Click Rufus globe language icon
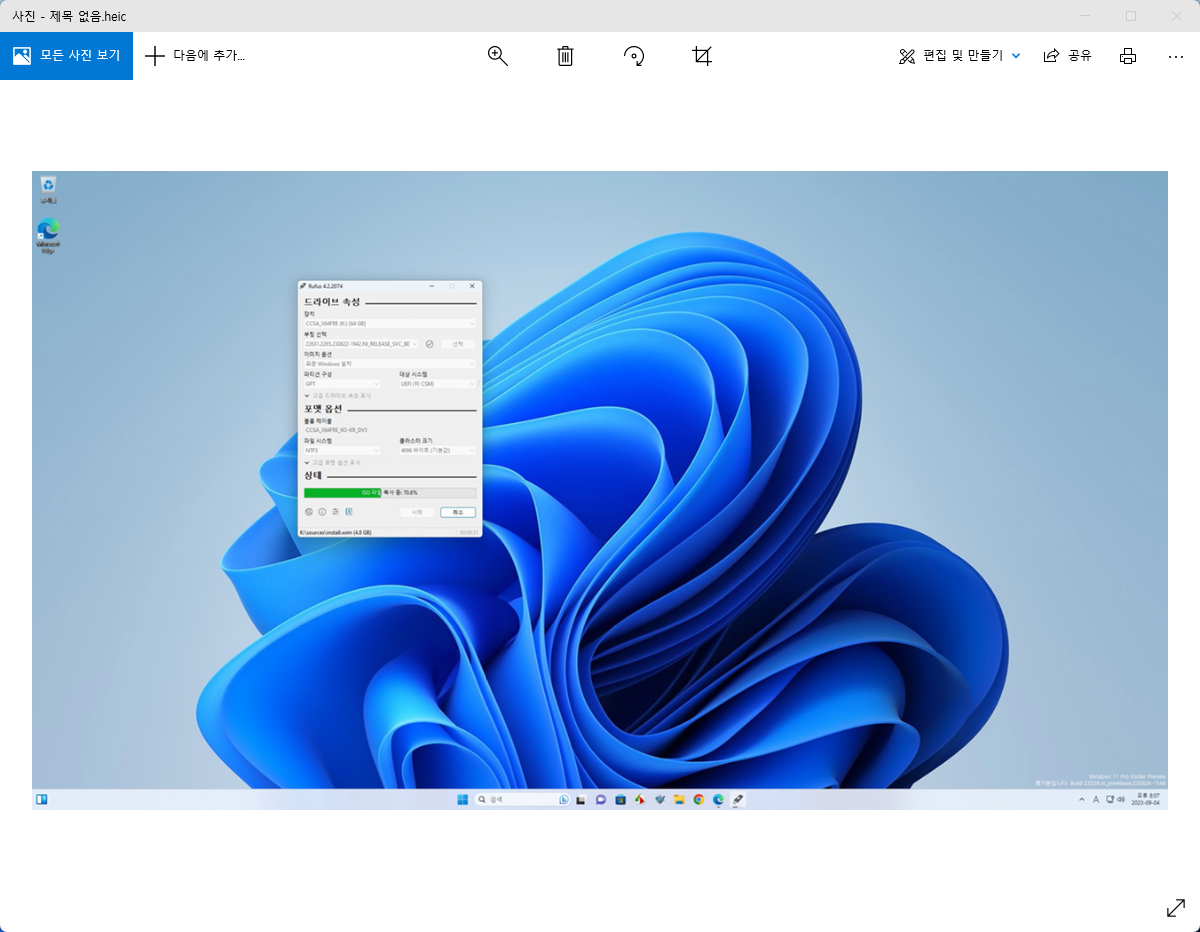 tap(309, 511)
